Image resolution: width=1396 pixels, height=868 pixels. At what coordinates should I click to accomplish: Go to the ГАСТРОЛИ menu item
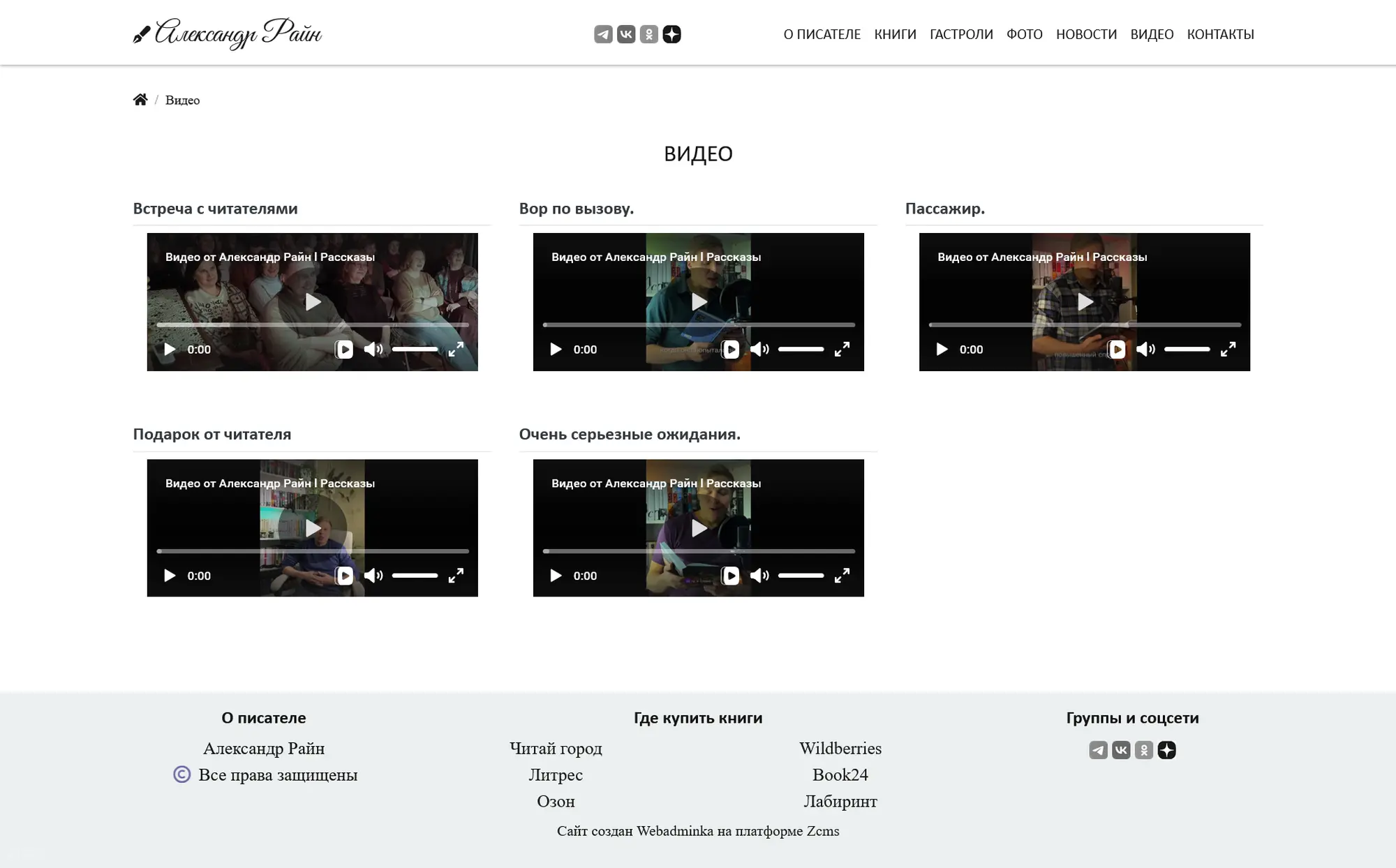[961, 34]
